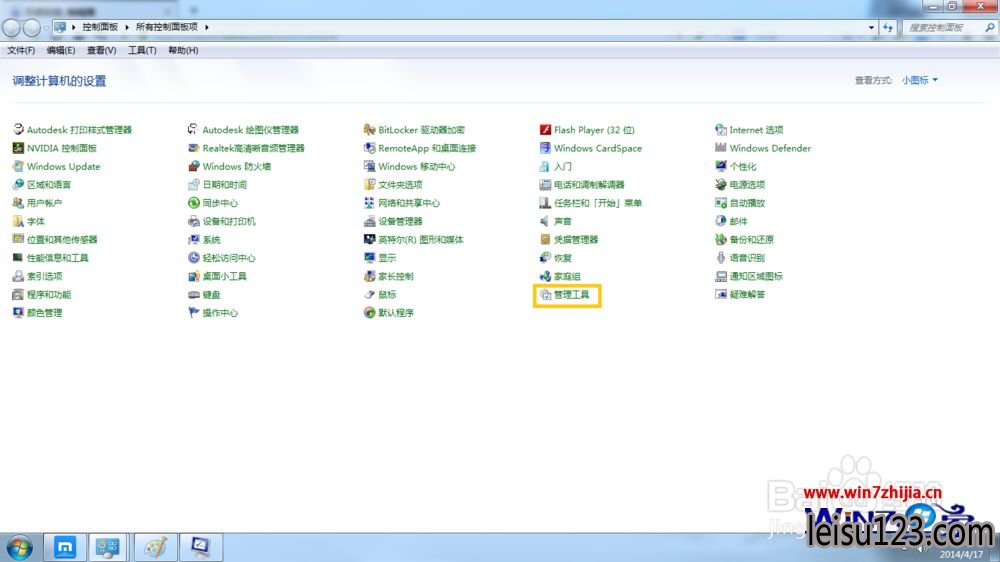Click the 疑难解答 icon

point(721,295)
